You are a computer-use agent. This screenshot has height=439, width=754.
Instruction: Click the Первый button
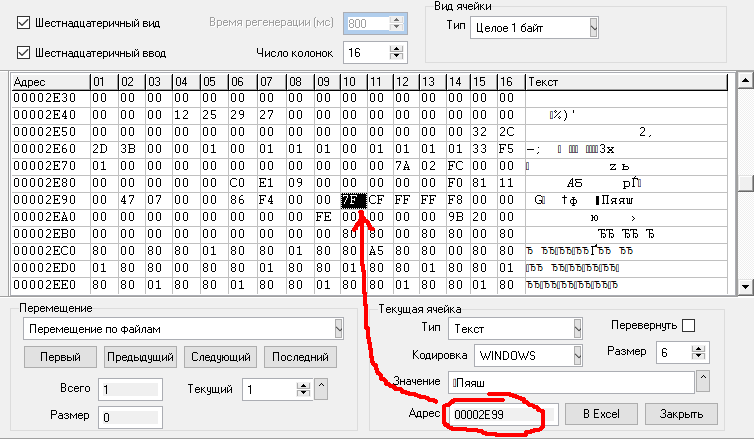tap(60, 357)
